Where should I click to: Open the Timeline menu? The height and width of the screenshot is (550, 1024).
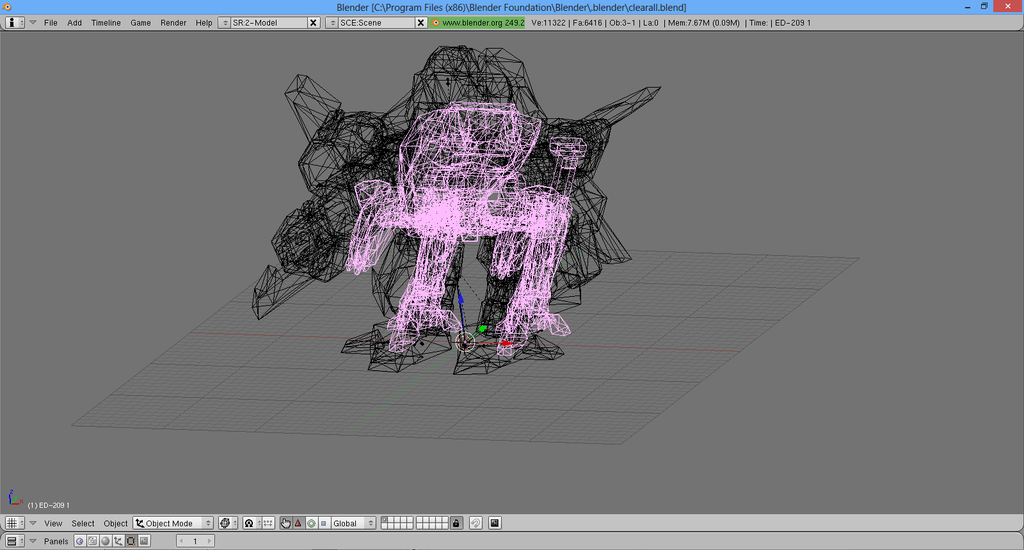[106, 22]
